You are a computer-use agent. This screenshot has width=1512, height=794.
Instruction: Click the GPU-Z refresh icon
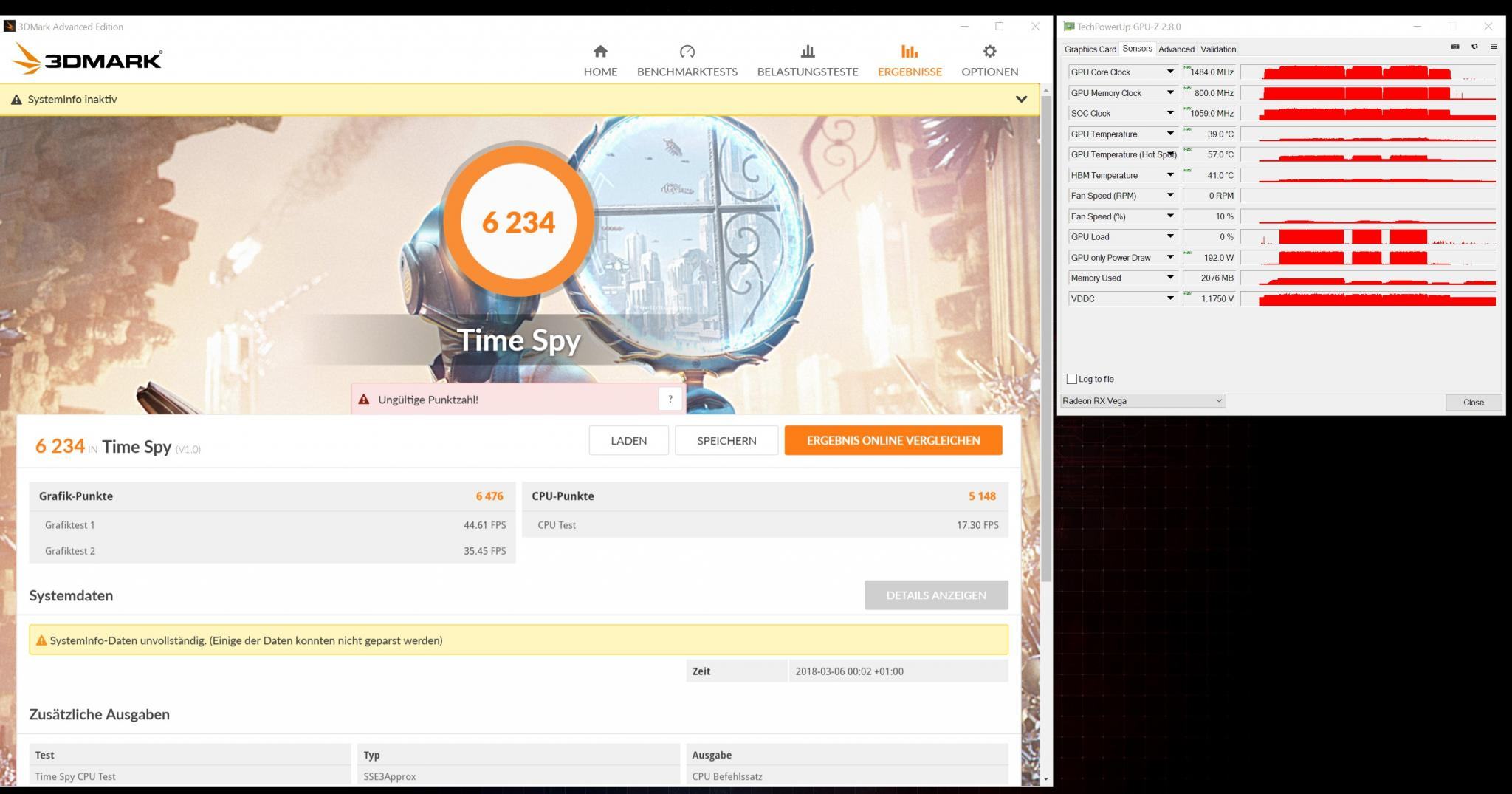click(x=1474, y=47)
